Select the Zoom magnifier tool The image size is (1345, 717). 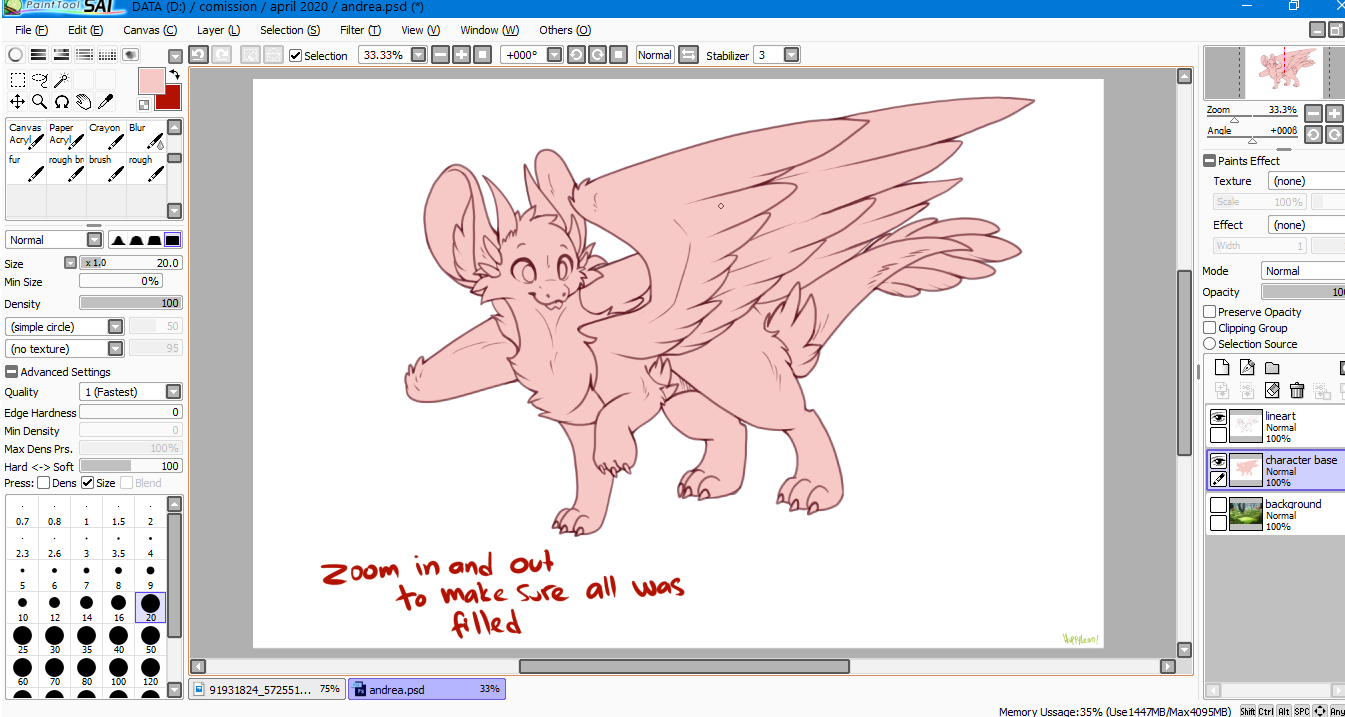39,101
